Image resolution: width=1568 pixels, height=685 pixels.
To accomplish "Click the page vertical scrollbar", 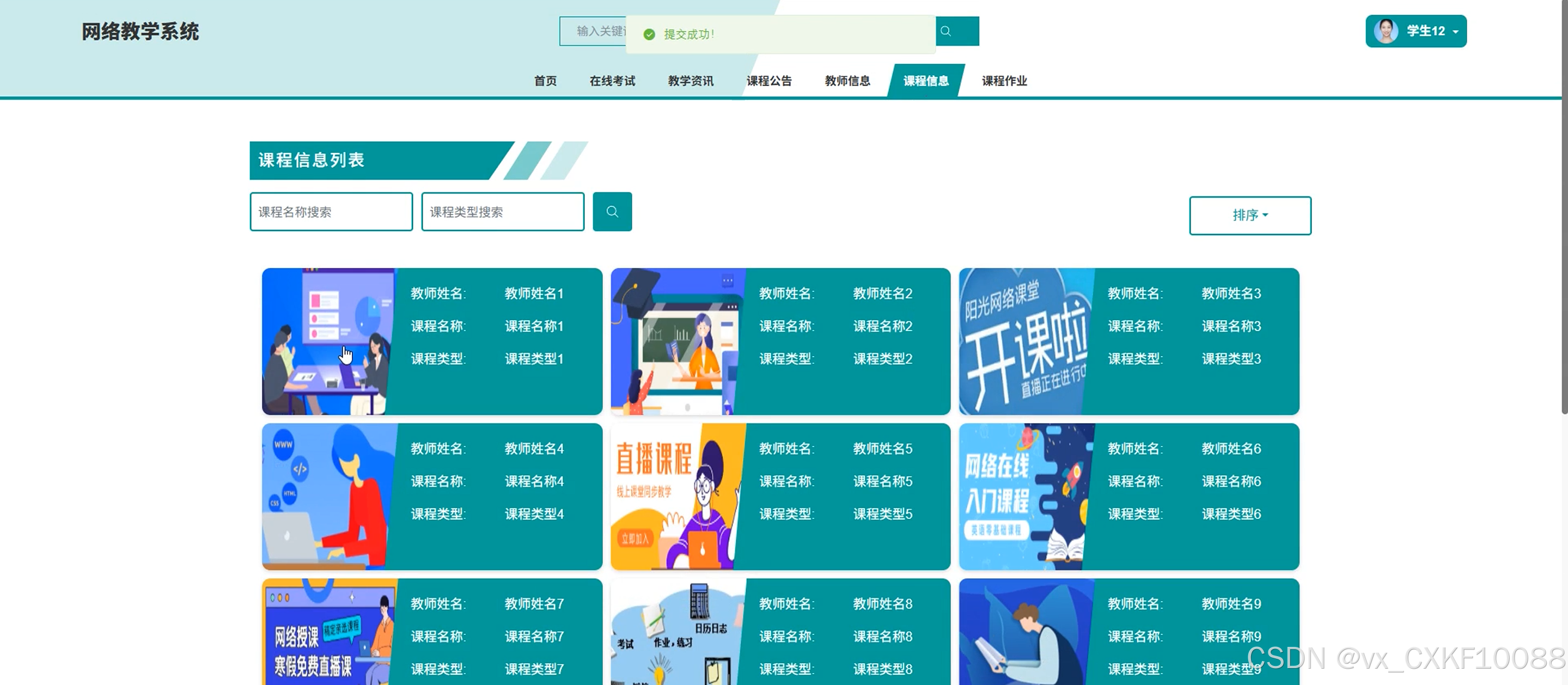I will [1564, 207].
